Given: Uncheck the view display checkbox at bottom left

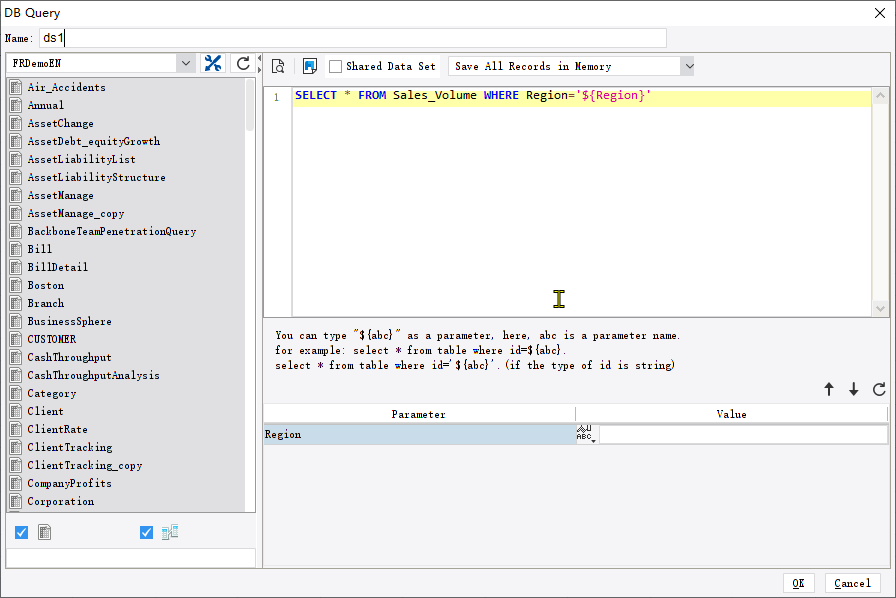Looking at the screenshot, I should coord(146,532).
